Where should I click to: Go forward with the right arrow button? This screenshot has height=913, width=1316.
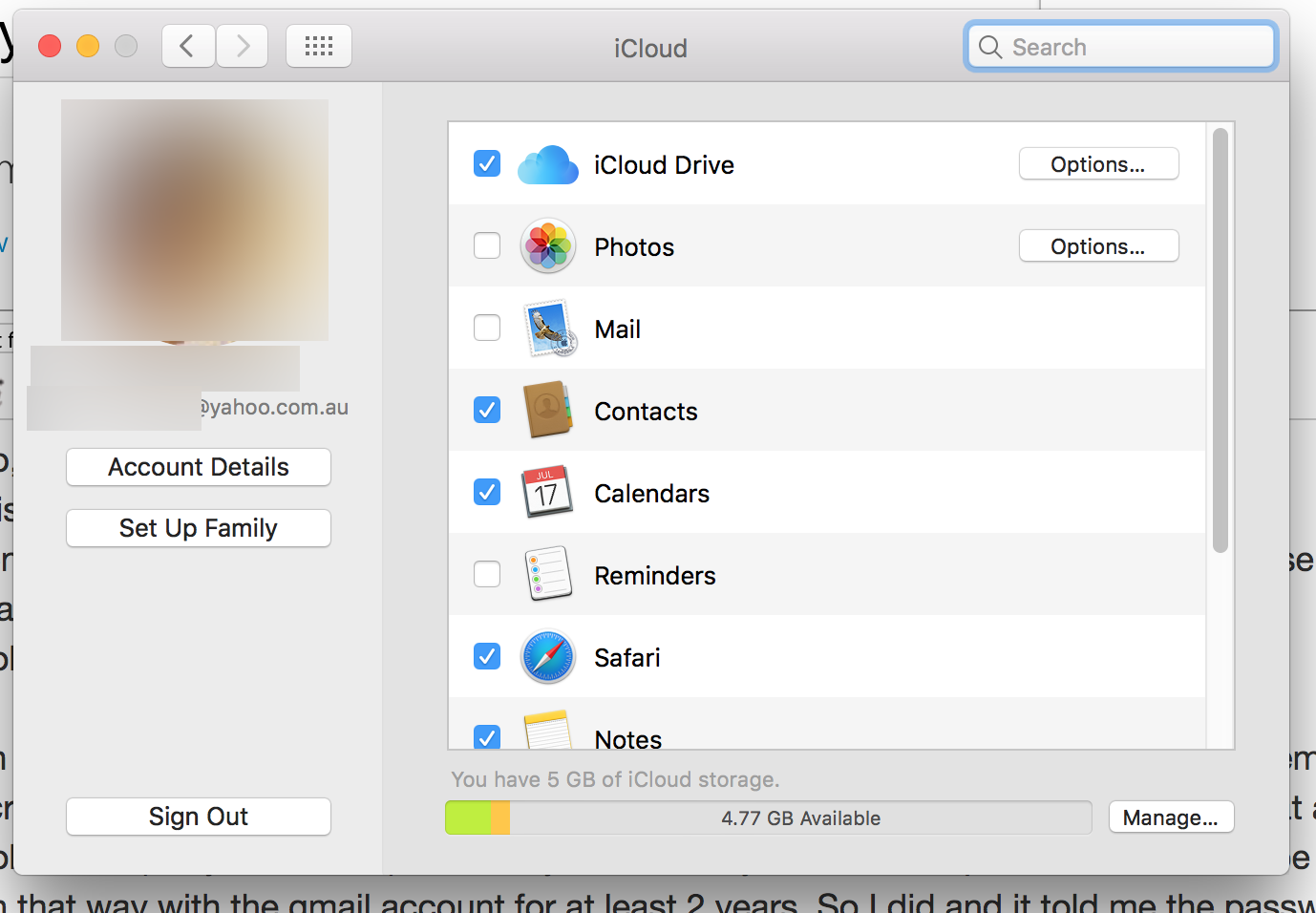243,46
